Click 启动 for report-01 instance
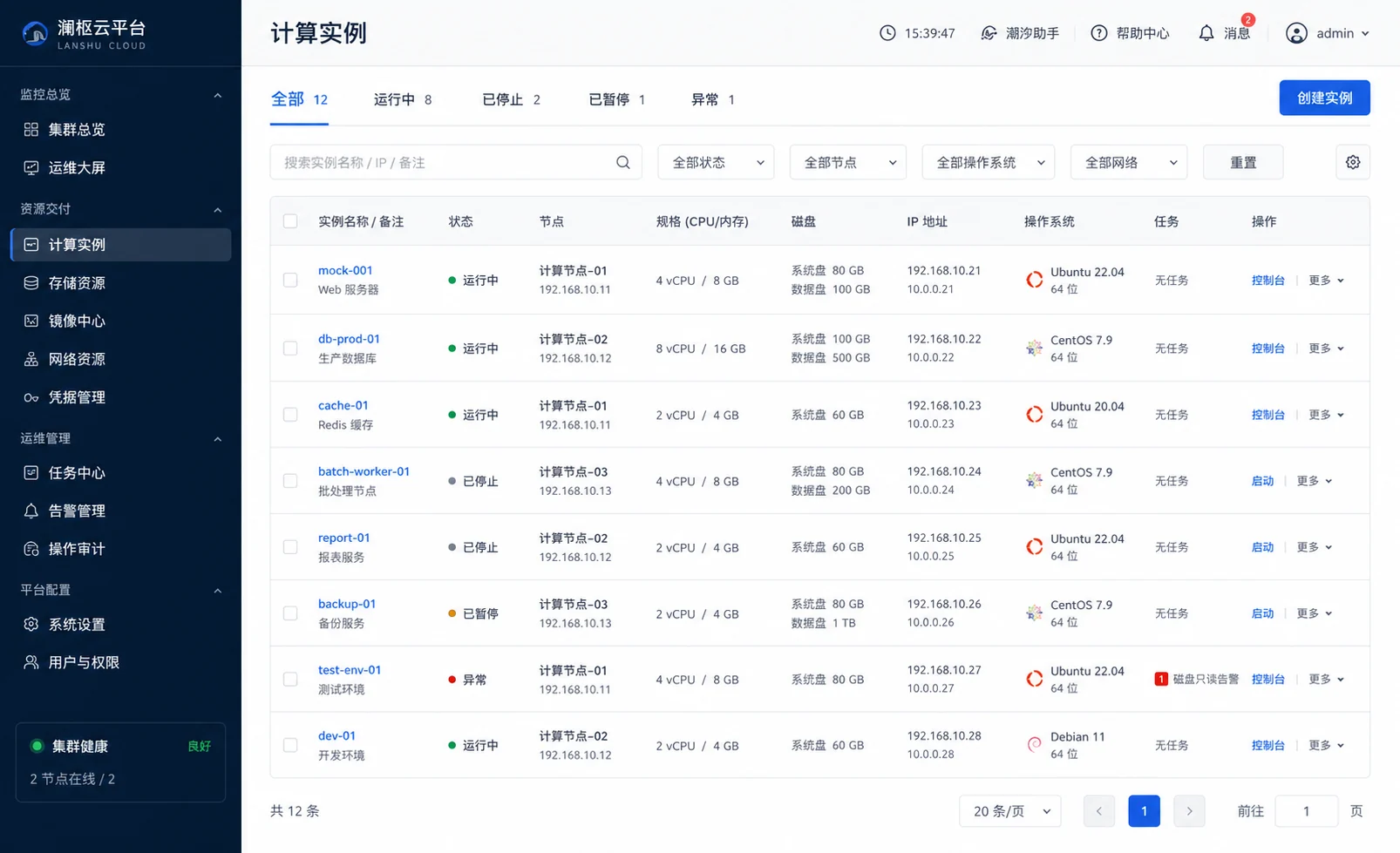This screenshot has width=1400, height=853. click(1262, 547)
